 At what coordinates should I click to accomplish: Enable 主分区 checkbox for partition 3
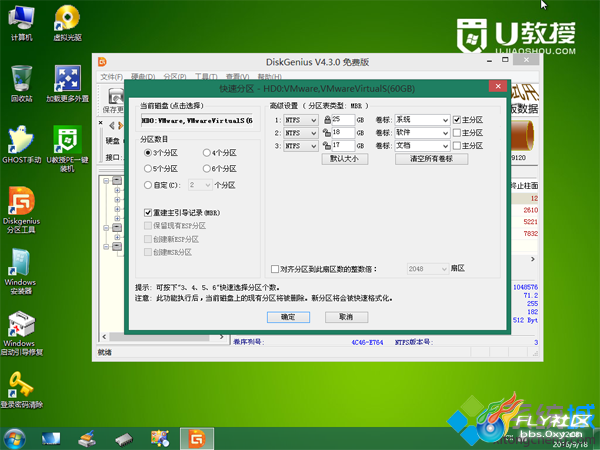[x=457, y=146]
